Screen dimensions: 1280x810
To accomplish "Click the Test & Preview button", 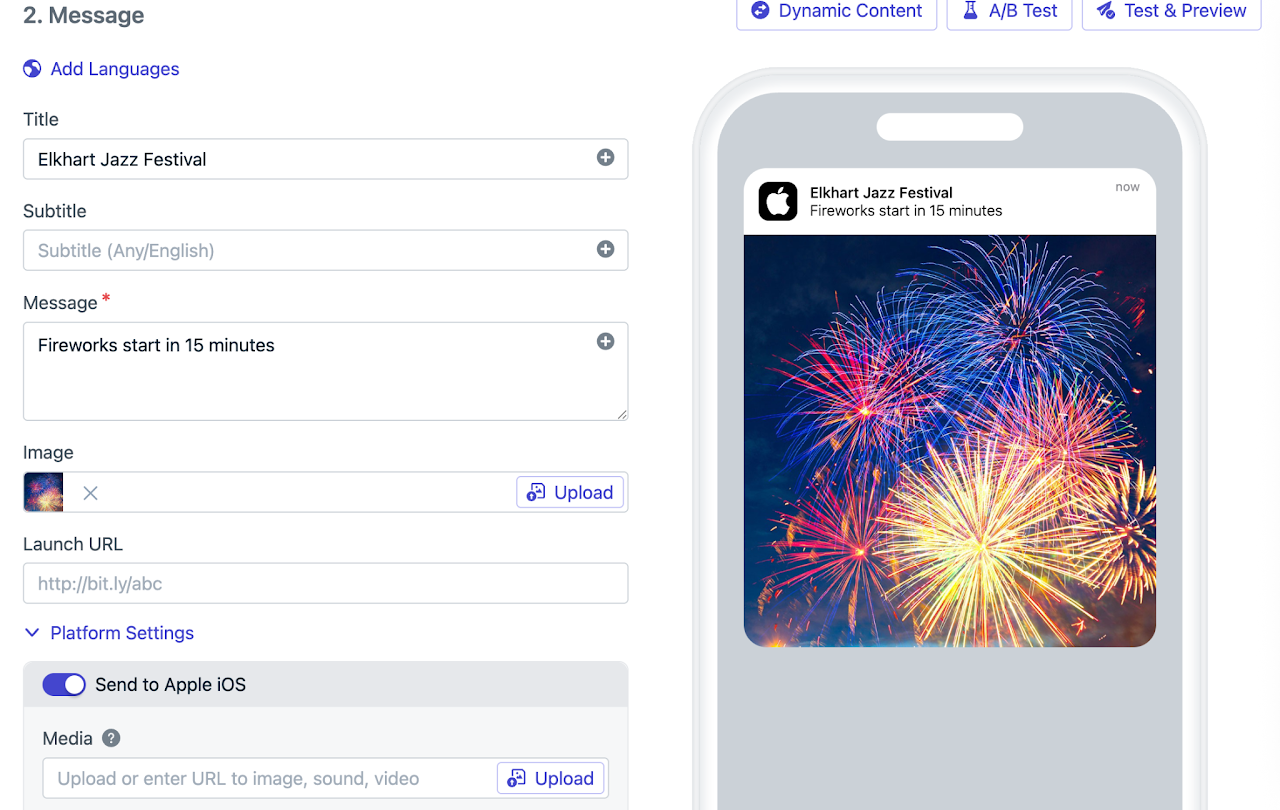I will click(x=1171, y=12).
